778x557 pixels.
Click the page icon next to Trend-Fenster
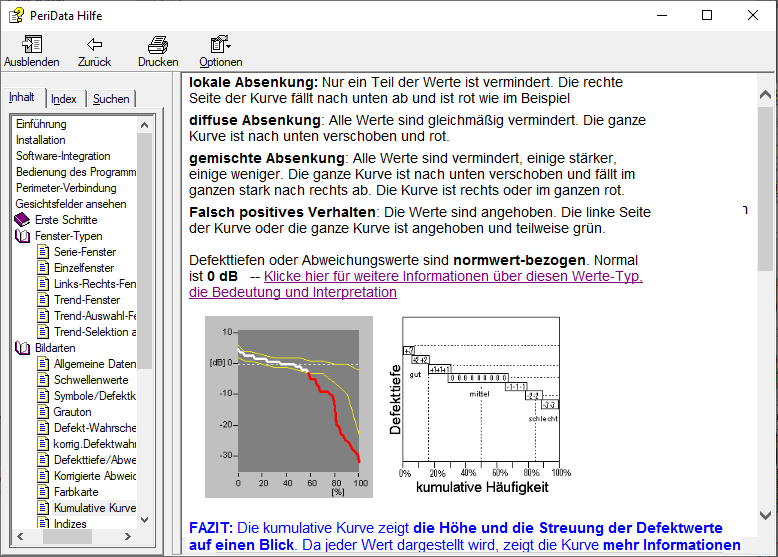tap(44, 300)
